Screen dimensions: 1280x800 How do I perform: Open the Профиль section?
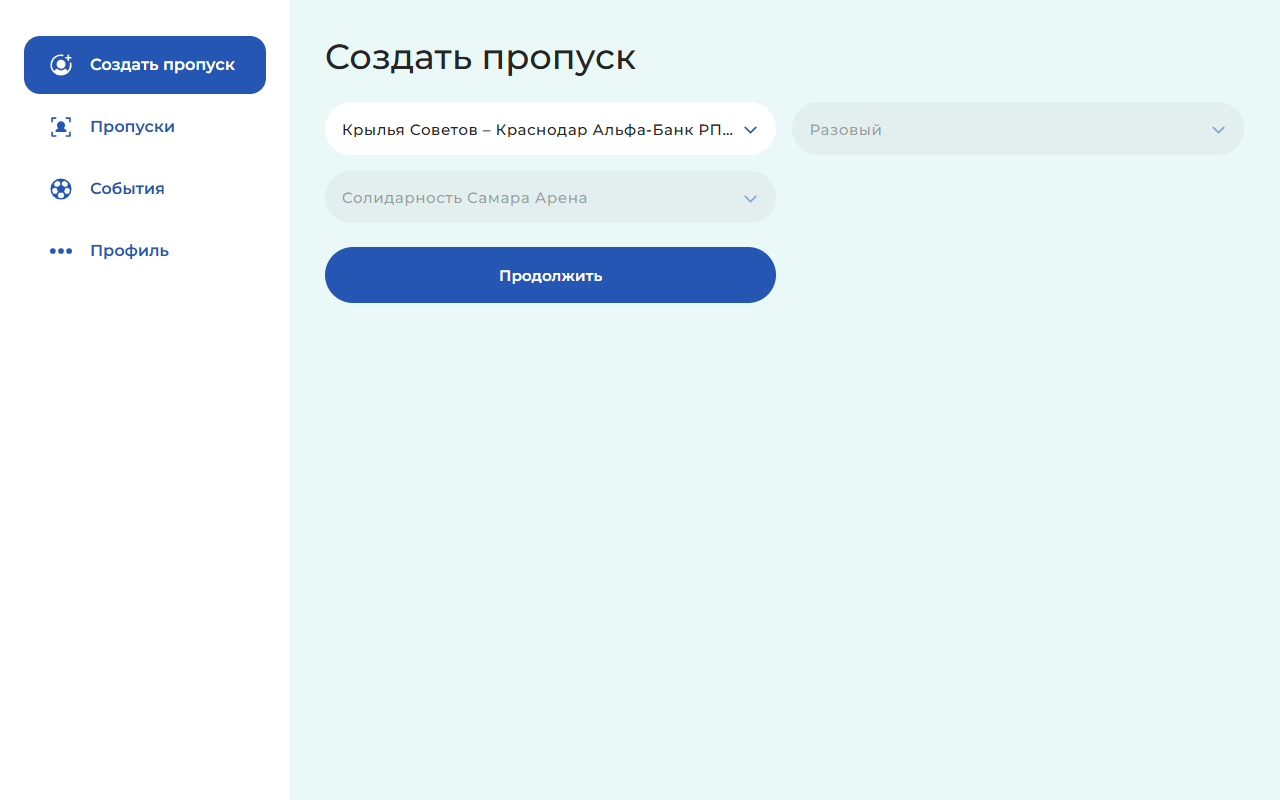129,251
